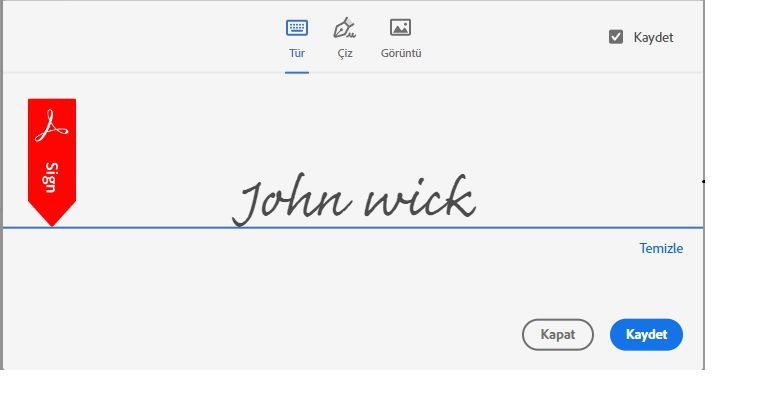Dismiss dialog with Kapat button

tap(557, 335)
